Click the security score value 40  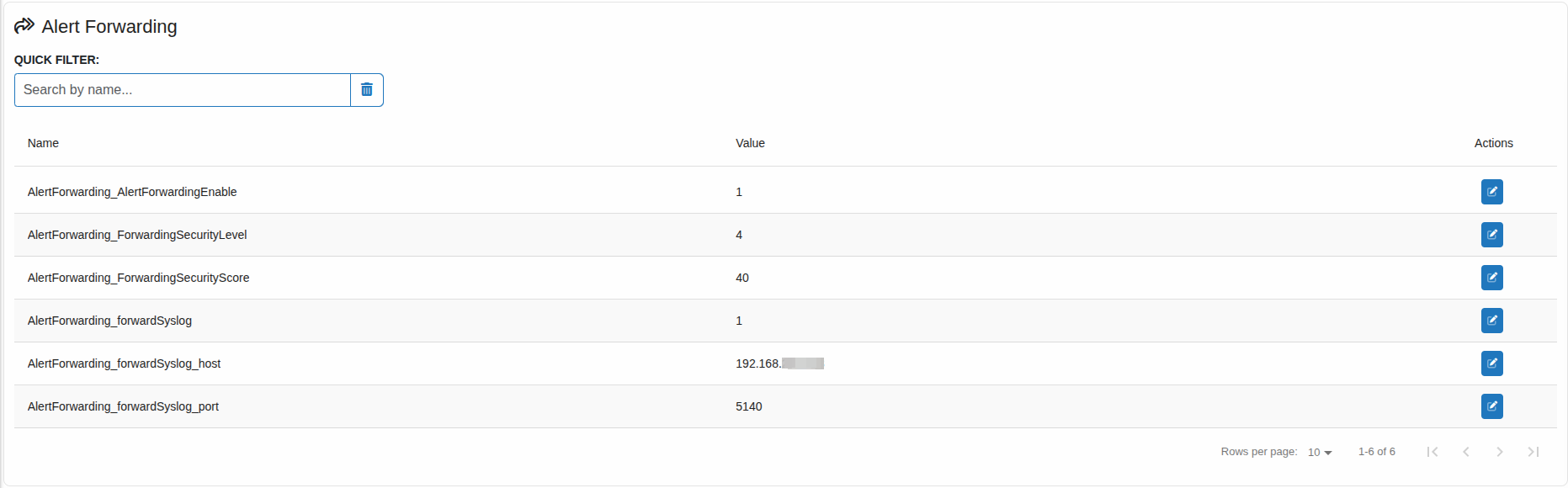click(x=741, y=278)
